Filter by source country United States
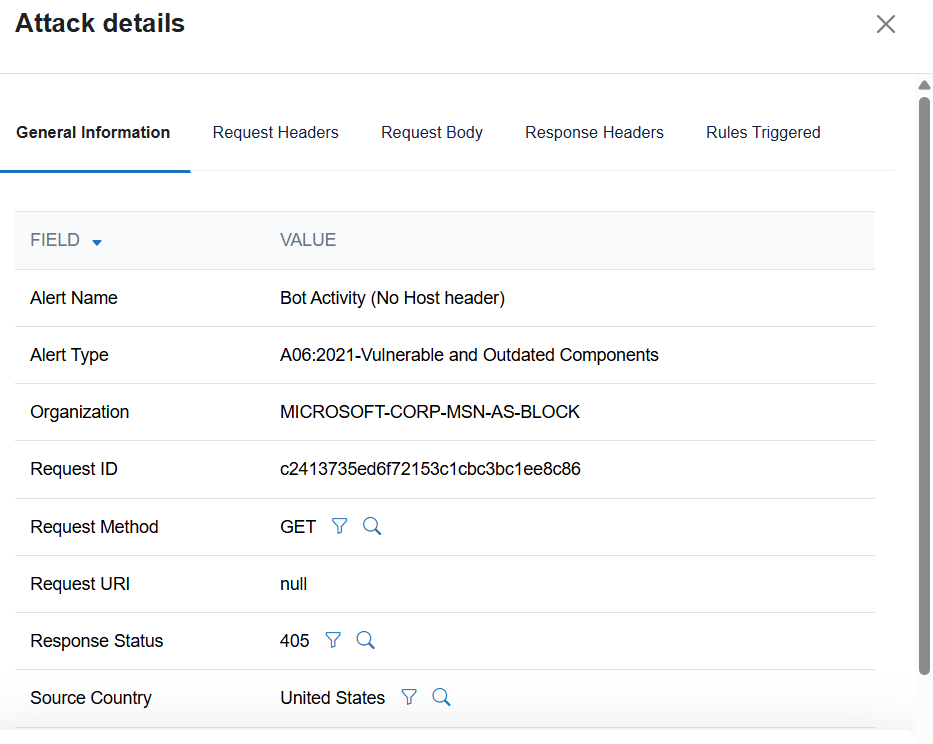Viewport: 933px width, 744px height. [408, 697]
